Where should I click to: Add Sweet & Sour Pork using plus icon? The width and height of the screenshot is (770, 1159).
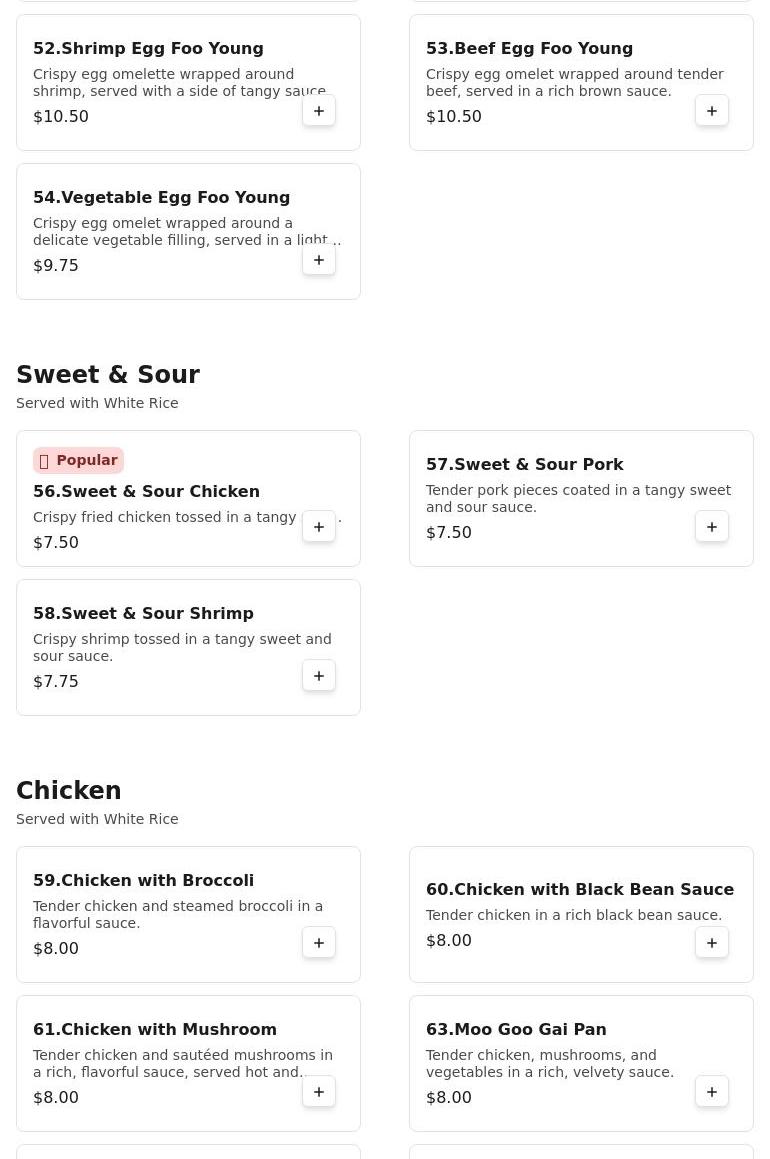pos(712,527)
